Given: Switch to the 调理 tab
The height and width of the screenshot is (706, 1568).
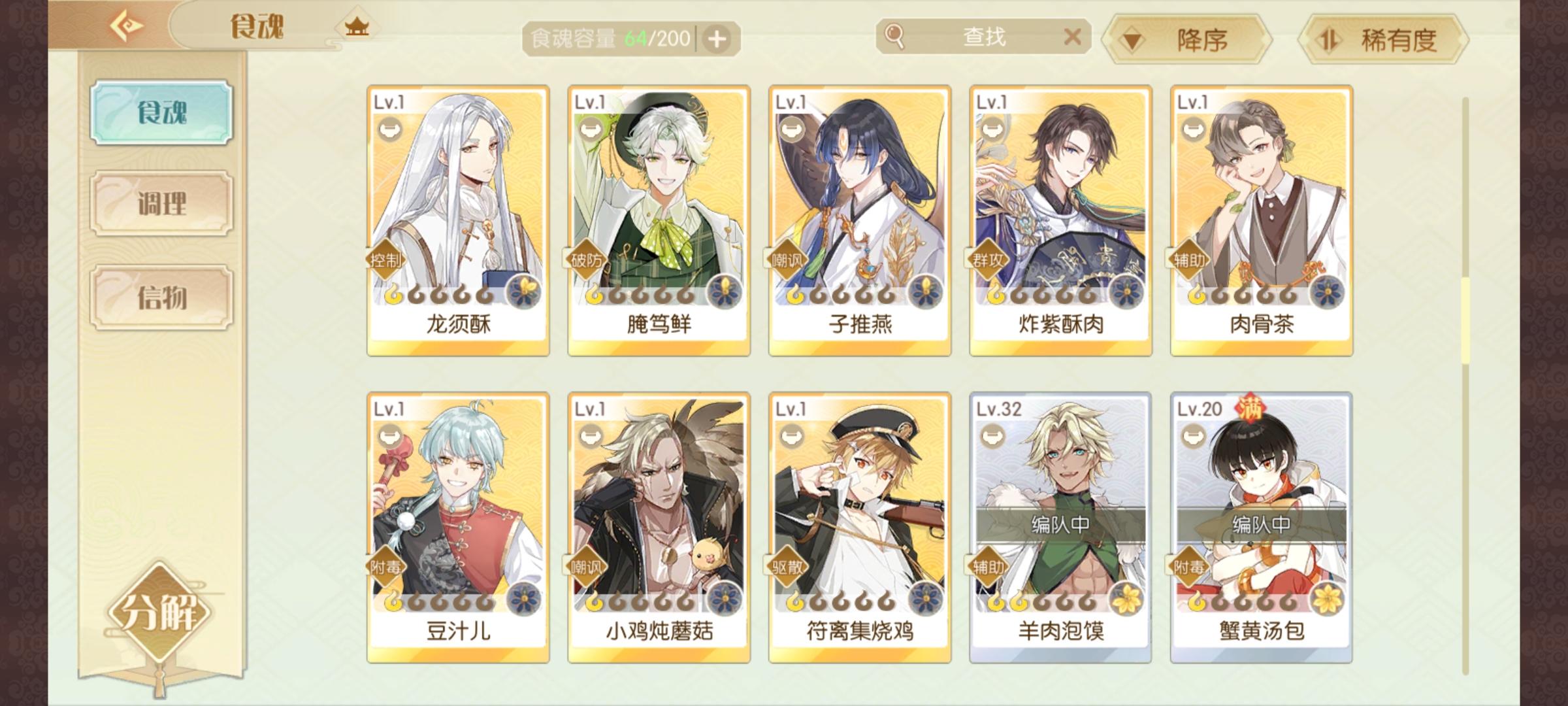Looking at the screenshot, I should click(161, 203).
